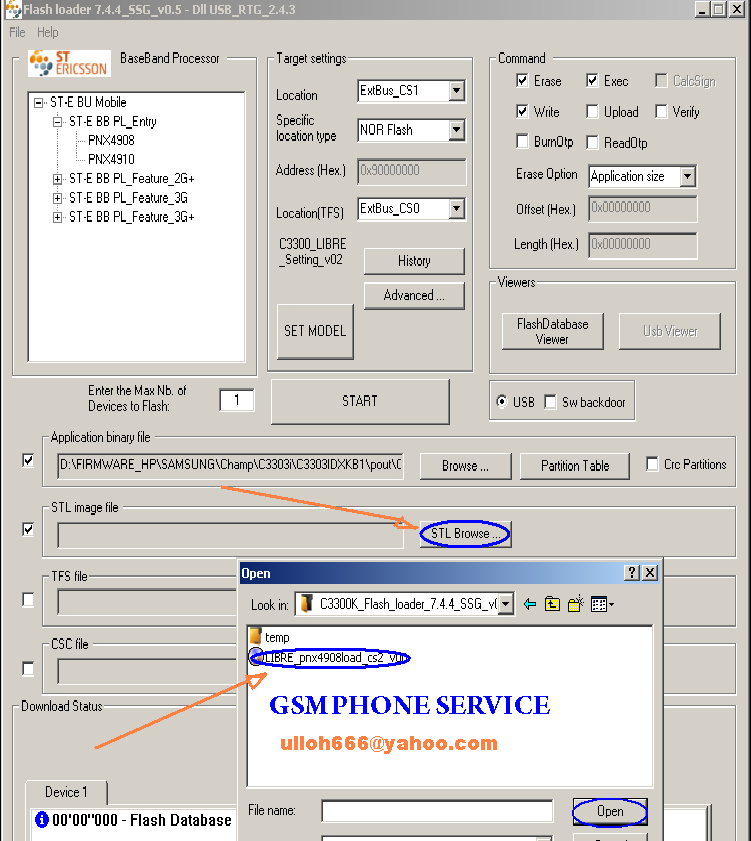This screenshot has height=841, width=751.
Task: Open the FlashDatabase Viewer
Action: [x=553, y=331]
